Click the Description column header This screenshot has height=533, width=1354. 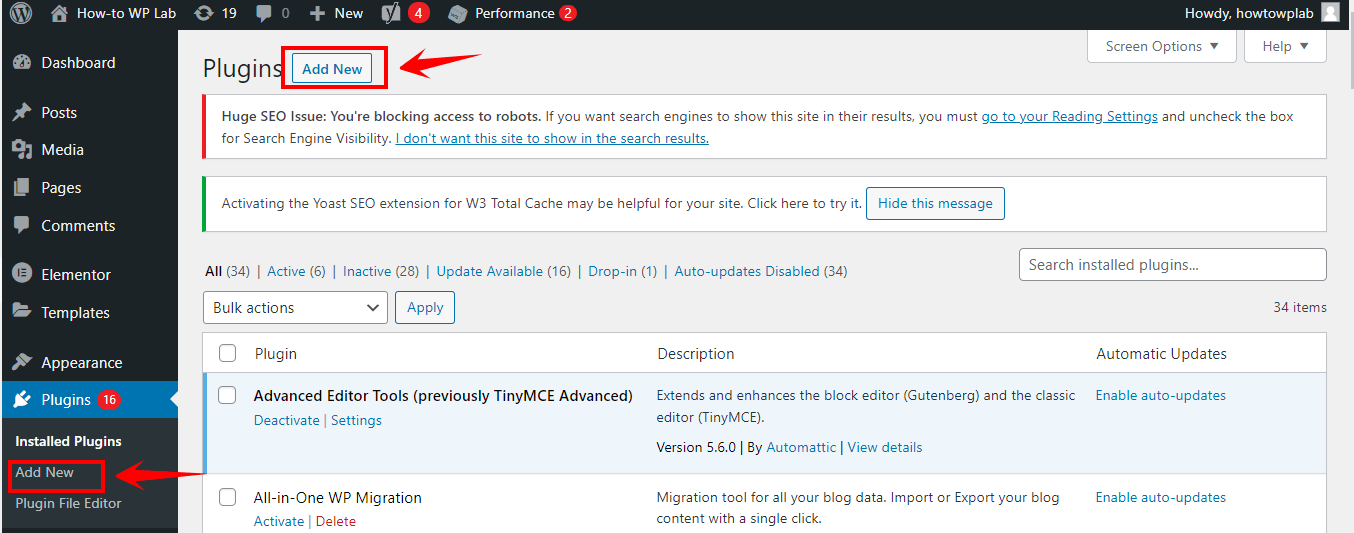(696, 353)
